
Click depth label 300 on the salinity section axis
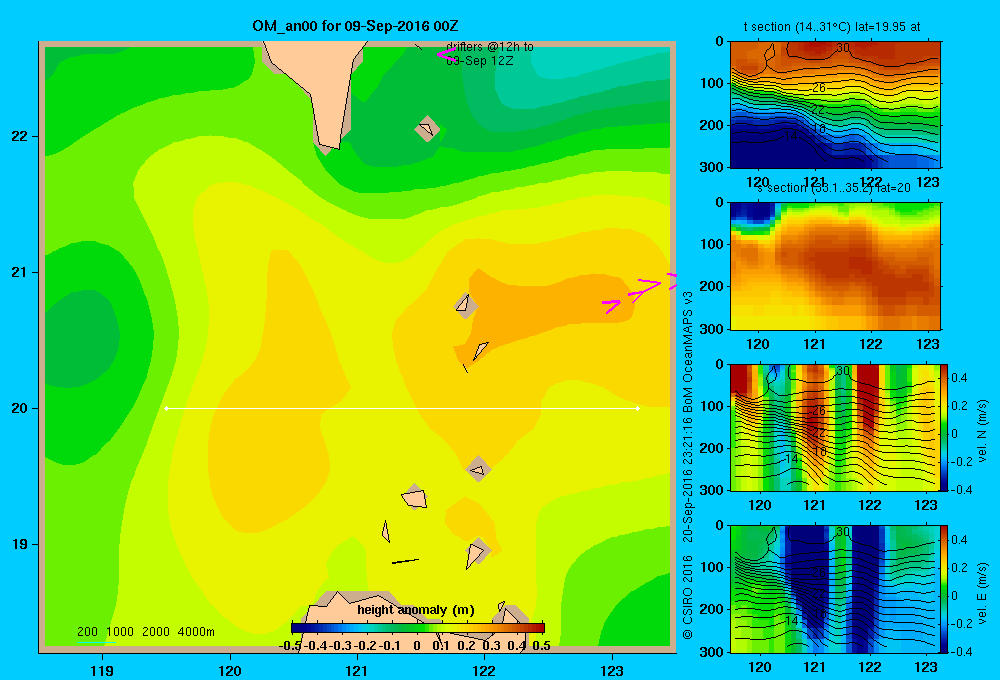pyautogui.click(x=712, y=329)
